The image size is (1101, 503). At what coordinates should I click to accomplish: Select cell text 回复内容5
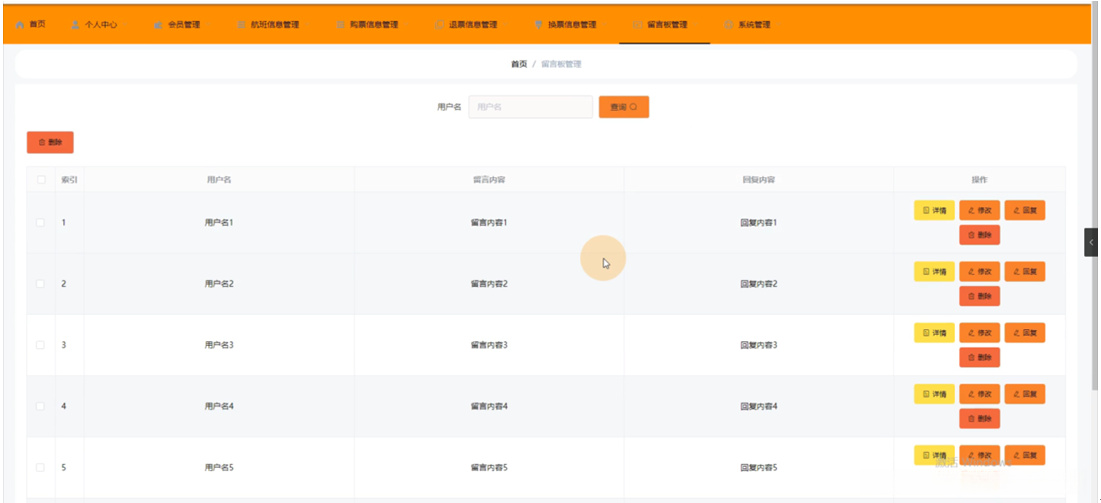[x=758, y=467]
